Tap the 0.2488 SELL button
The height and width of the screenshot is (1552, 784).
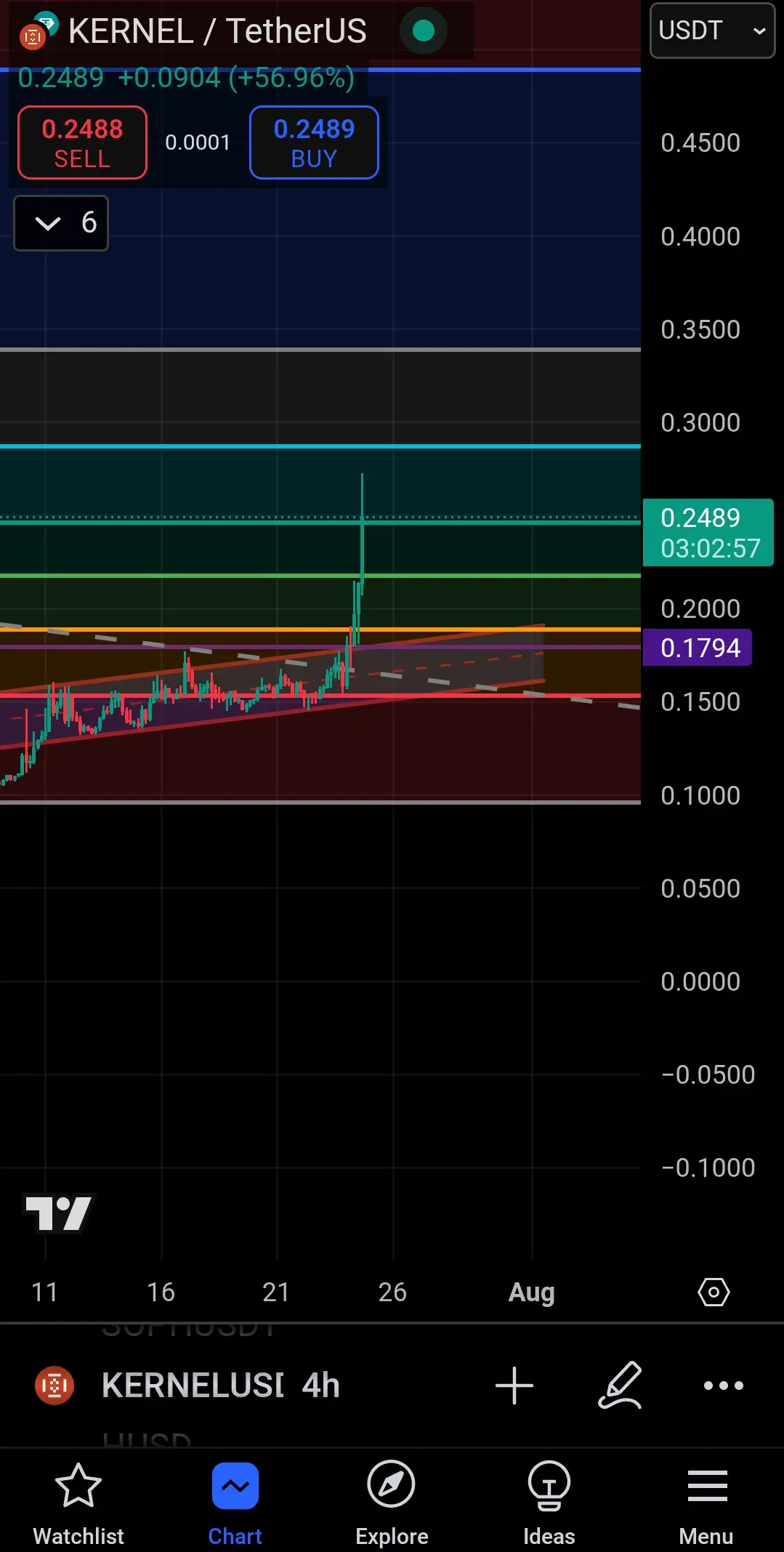click(82, 142)
